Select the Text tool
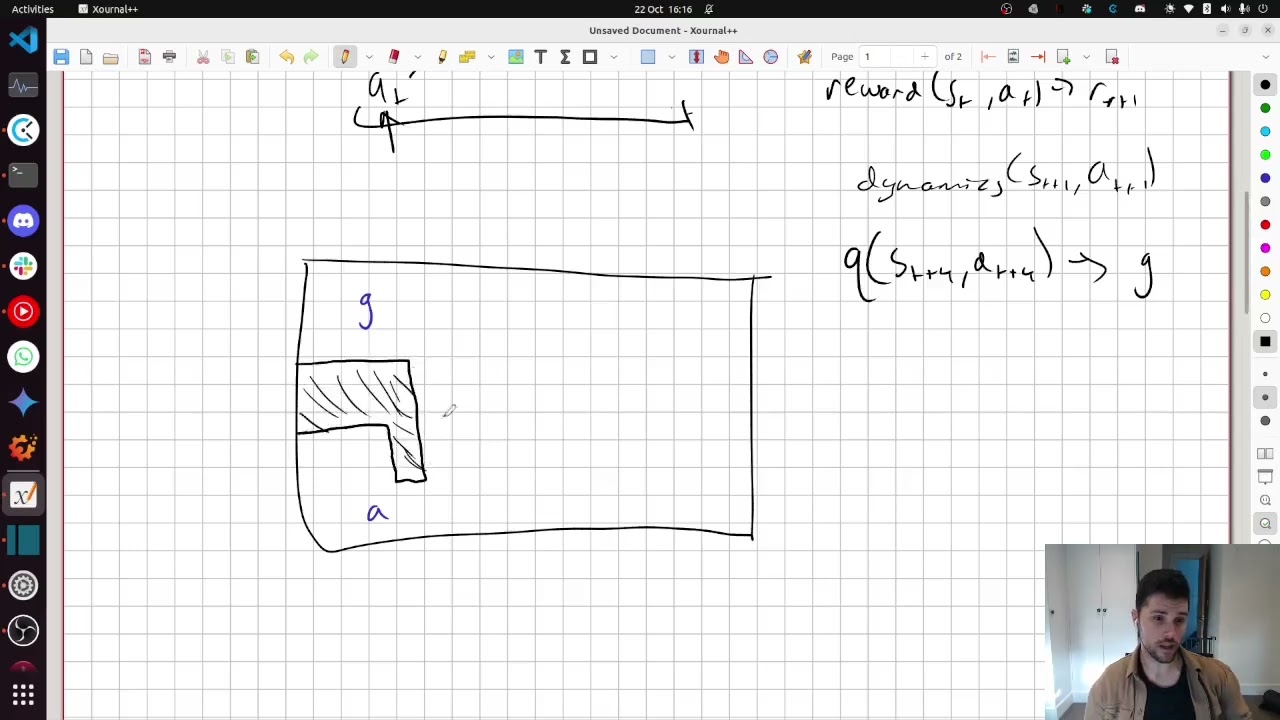The height and width of the screenshot is (720, 1280). point(541,57)
